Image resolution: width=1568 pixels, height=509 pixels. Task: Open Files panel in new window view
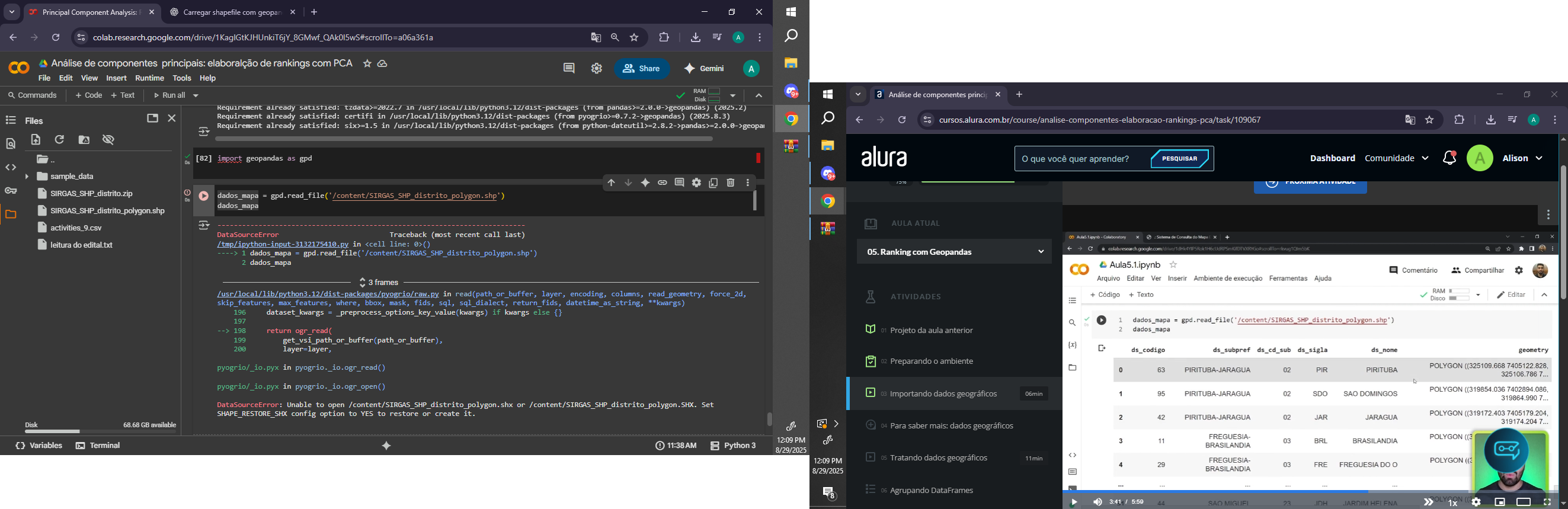(x=153, y=118)
